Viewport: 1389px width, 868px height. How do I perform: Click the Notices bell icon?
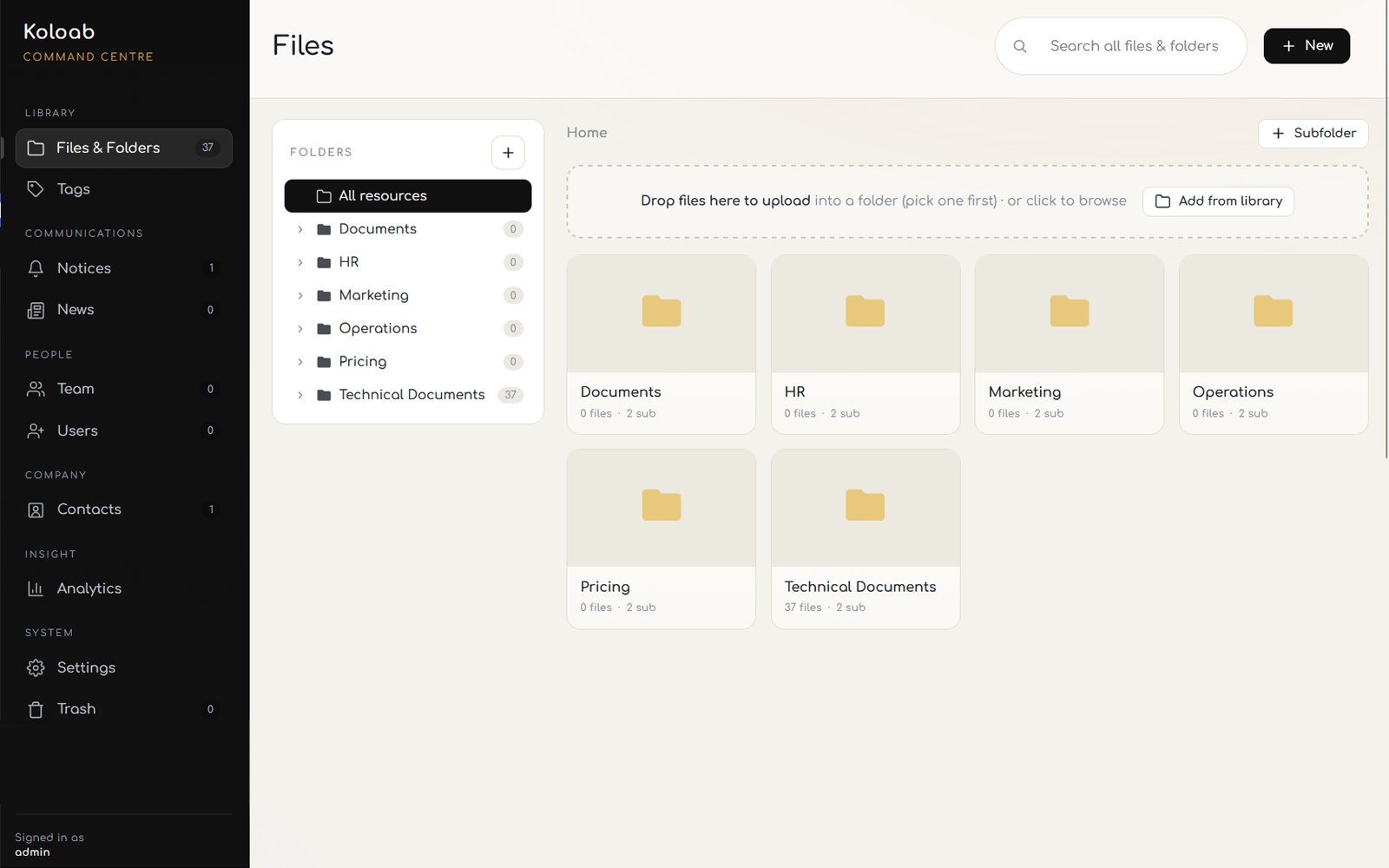click(x=36, y=268)
